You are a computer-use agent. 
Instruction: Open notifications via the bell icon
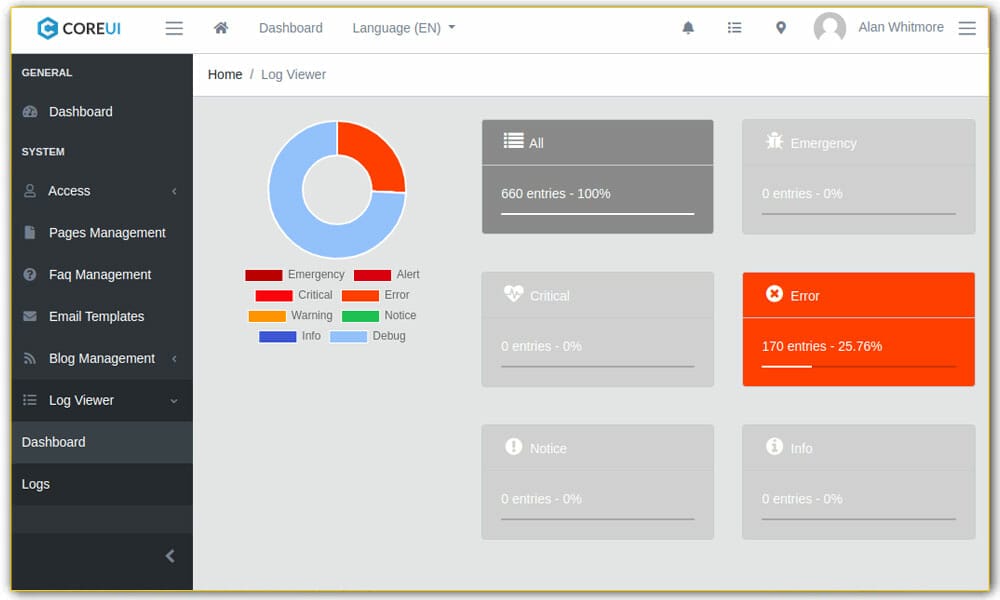pos(688,27)
